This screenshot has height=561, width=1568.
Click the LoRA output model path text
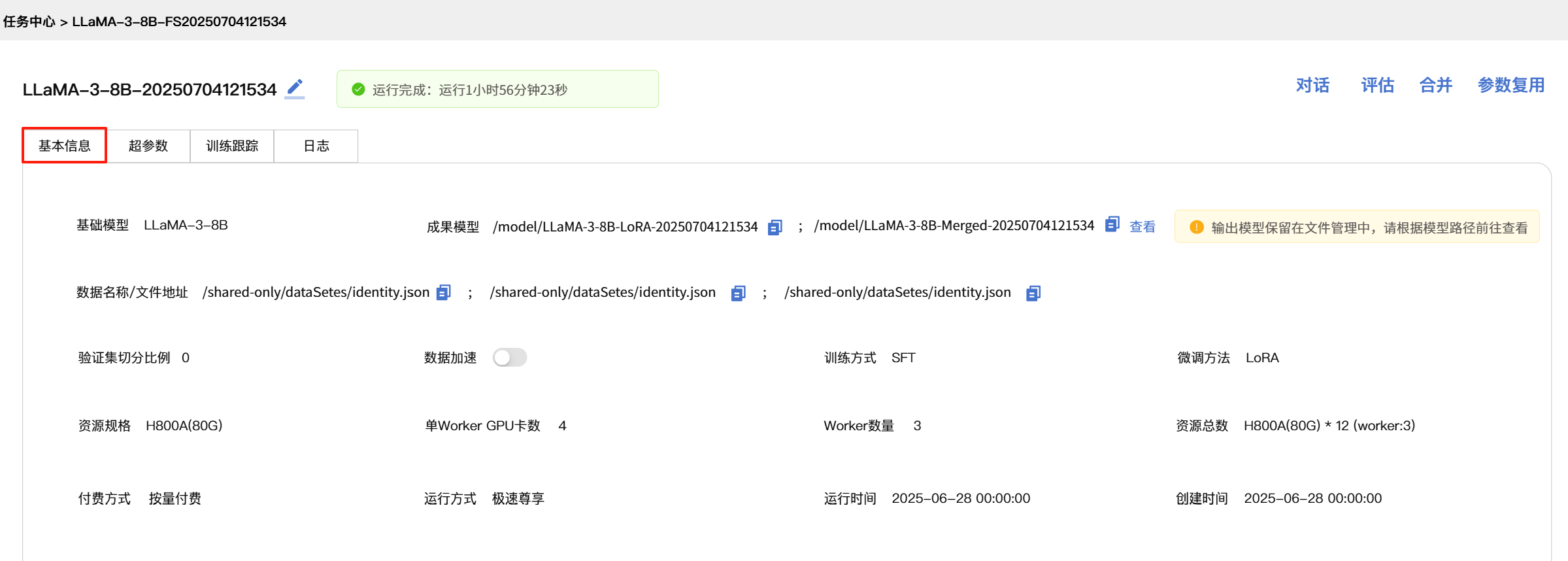click(x=625, y=227)
